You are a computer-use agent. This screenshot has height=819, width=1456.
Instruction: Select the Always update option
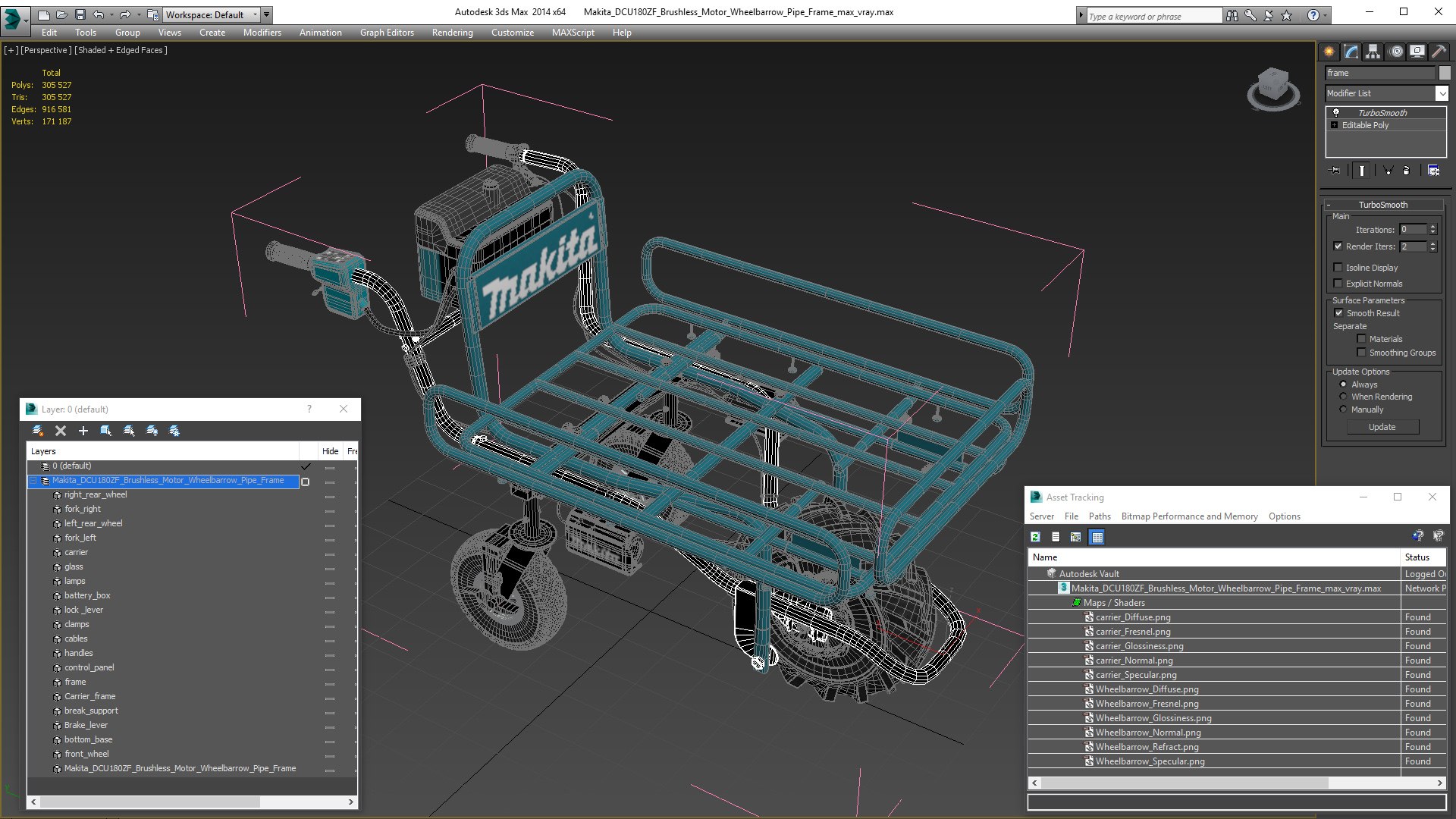(1343, 384)
